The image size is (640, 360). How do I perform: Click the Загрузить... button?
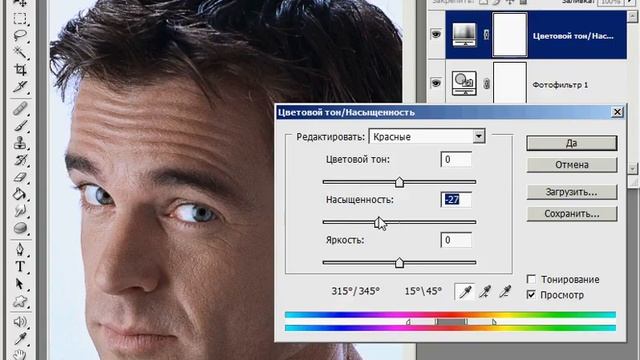[571, 192]
